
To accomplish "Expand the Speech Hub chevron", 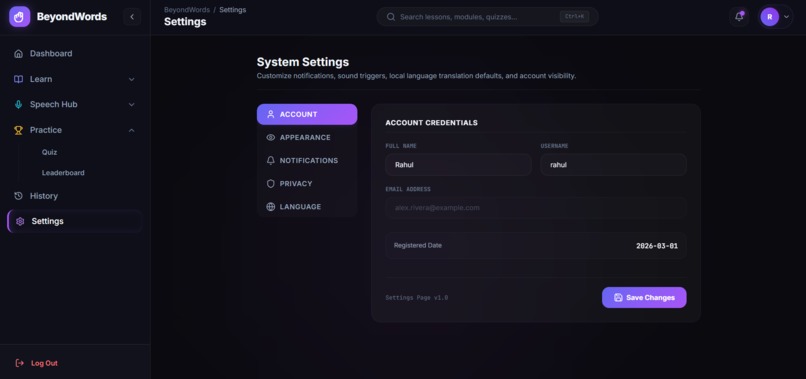I will 132,104.
